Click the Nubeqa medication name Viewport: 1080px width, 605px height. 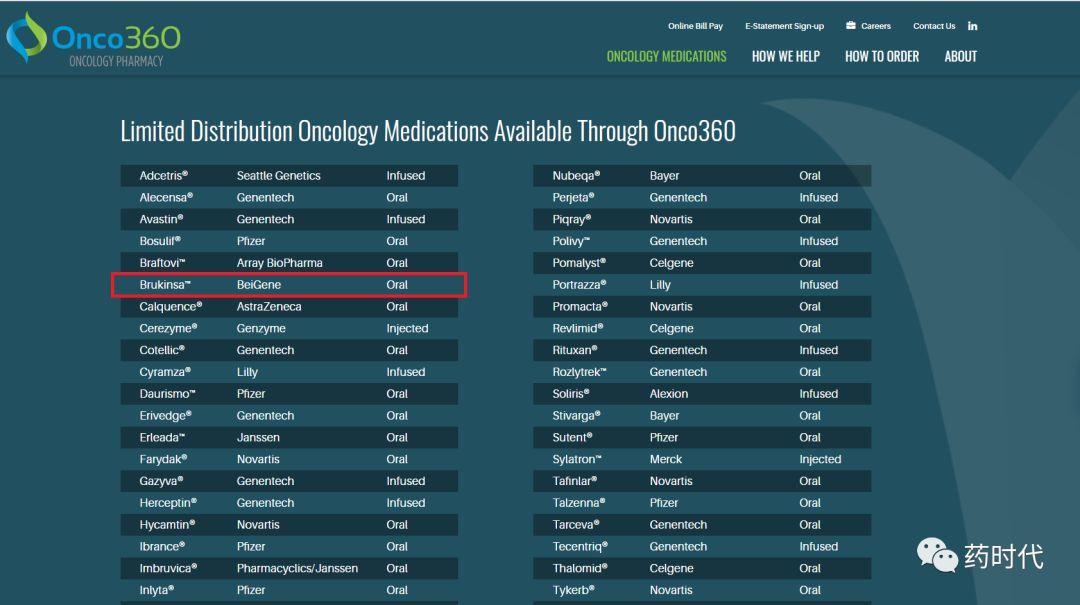click(x=576, y=176)
